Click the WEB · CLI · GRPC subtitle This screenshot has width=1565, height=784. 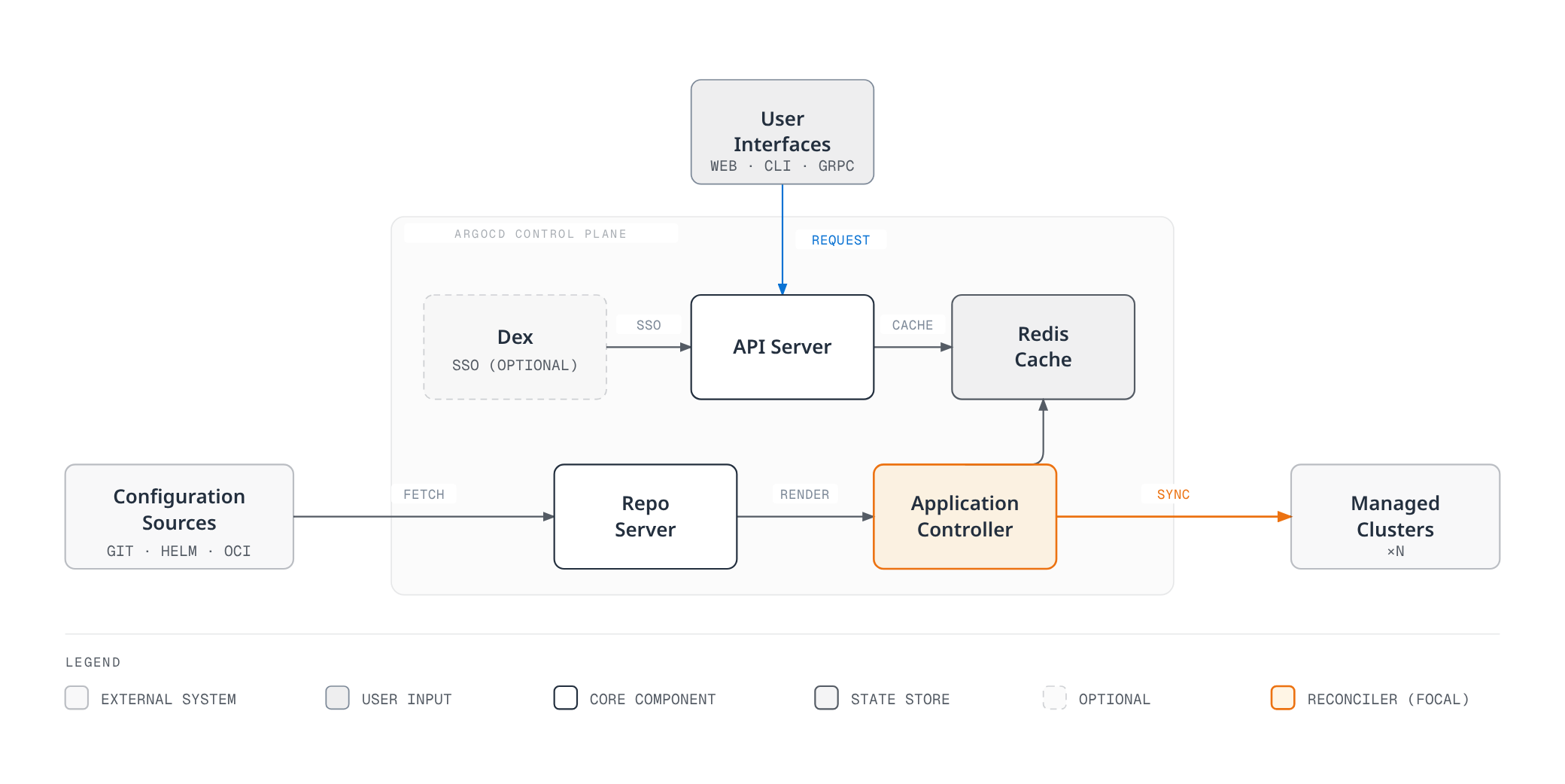click(x=782, y=166)
